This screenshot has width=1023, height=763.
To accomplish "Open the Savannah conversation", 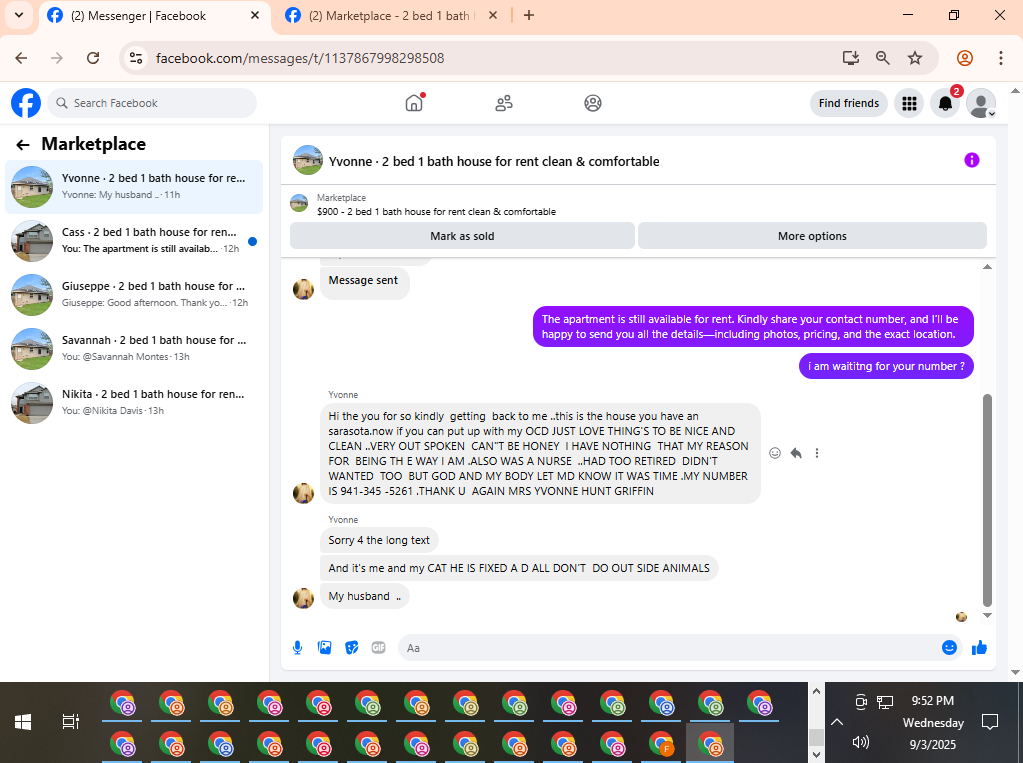I will (134, 349).
